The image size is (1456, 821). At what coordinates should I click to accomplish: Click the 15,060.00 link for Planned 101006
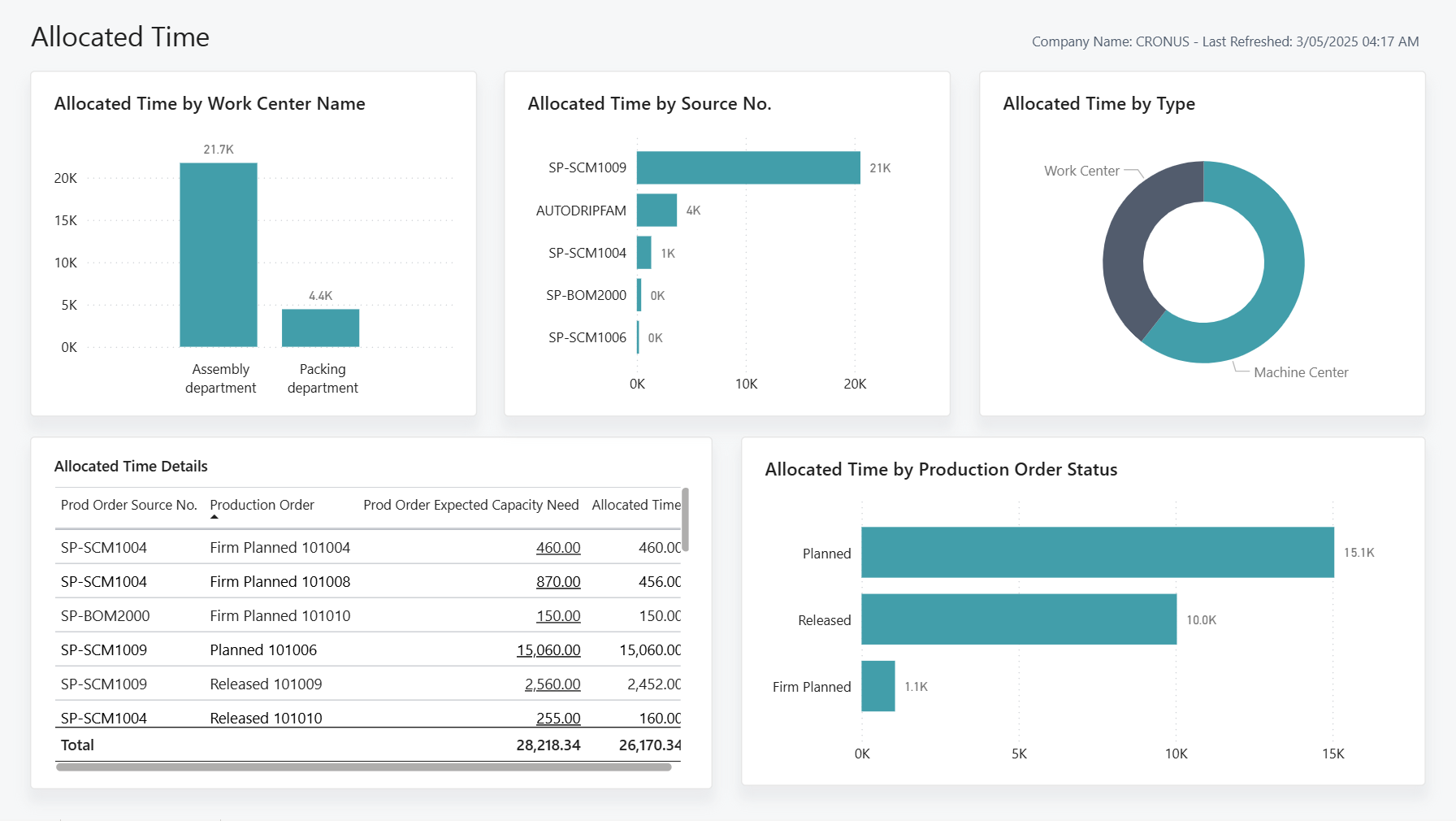pyautogui.click(x=548, y=649)
